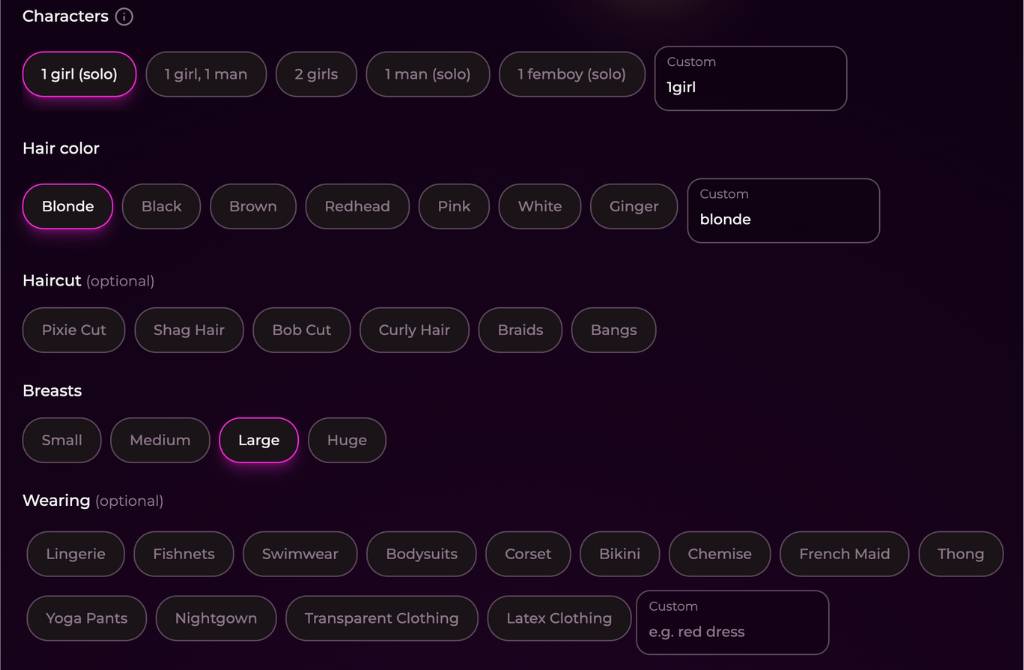This screenshot has height=670, width=1024.
Task: Click the hair color Custom input field
Action: (783, 219)
